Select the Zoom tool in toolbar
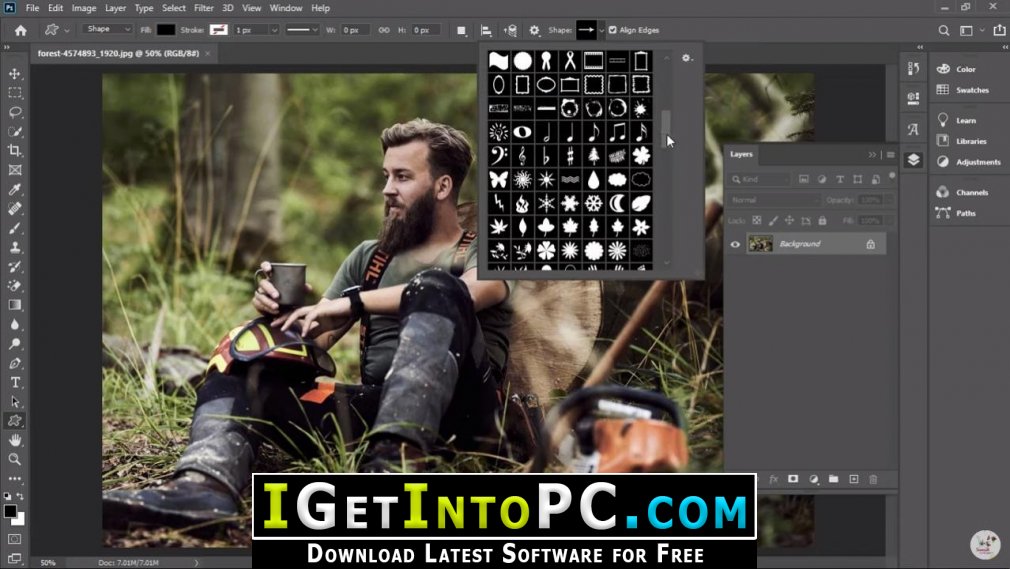Viewport: 1010px width, 569px height. click(15, 459)
